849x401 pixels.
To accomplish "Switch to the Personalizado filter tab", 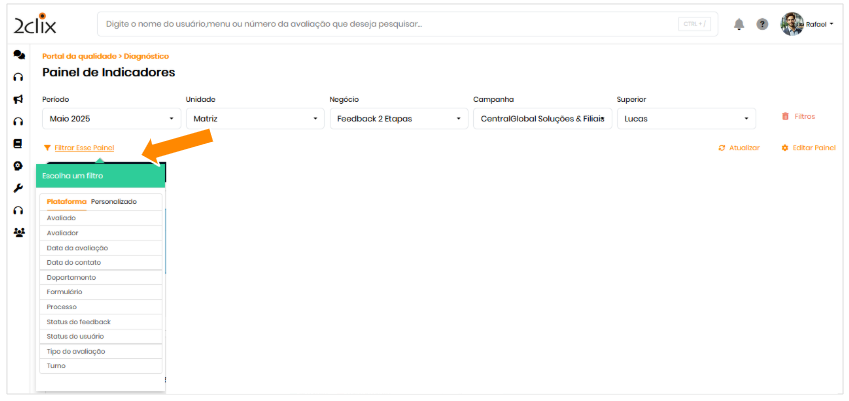I will coord(113,202).
